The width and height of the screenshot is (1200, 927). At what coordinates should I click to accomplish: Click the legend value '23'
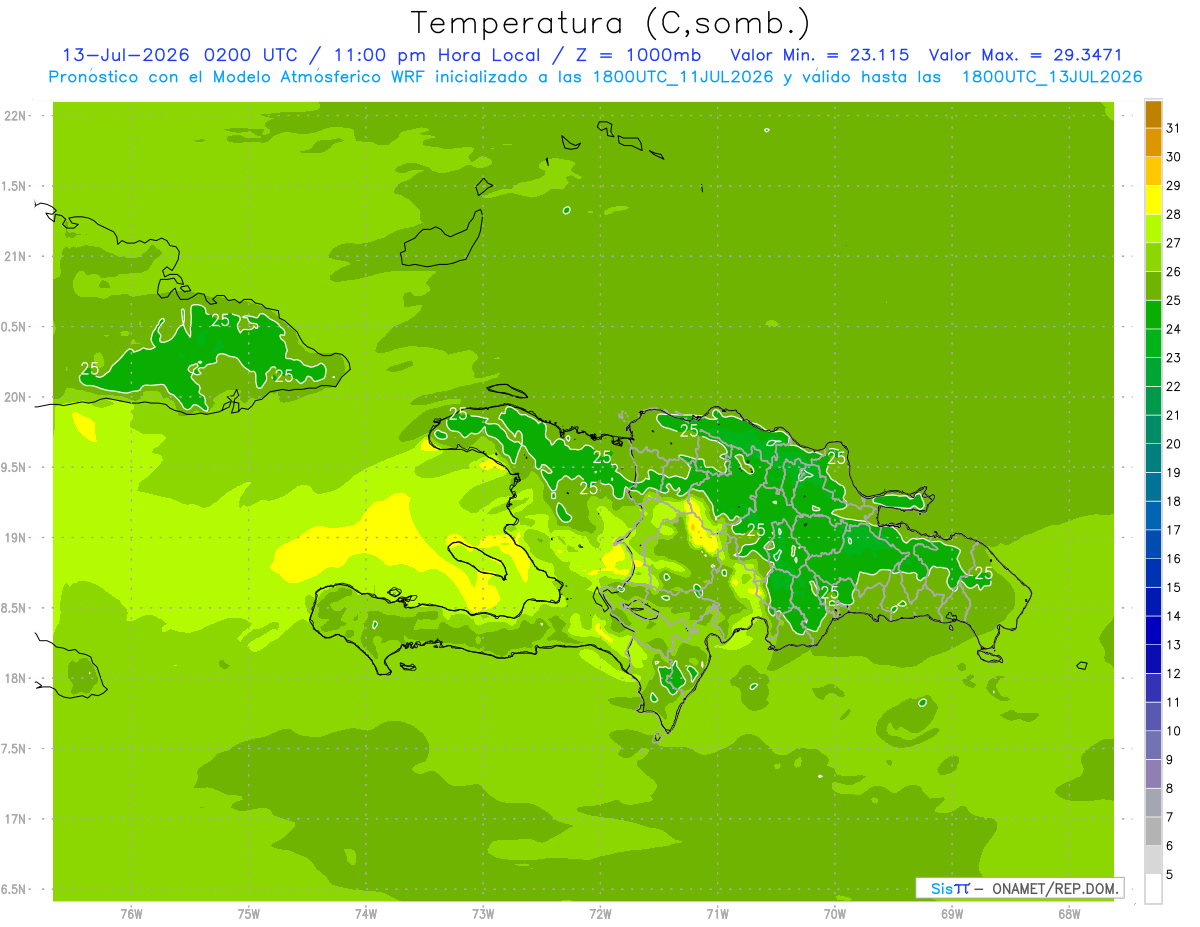click(x=1174, y=357)
